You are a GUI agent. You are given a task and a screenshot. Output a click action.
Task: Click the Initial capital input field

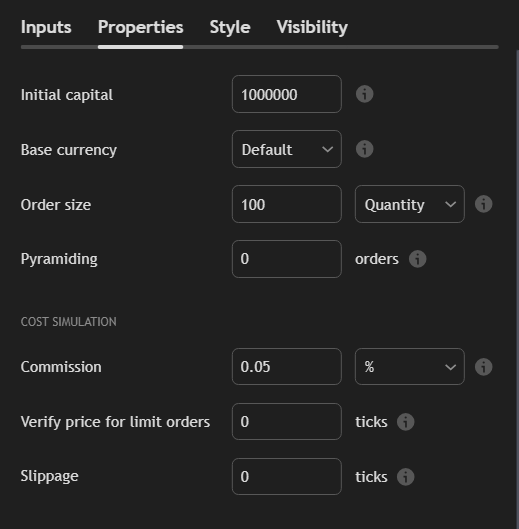[287, 94]
